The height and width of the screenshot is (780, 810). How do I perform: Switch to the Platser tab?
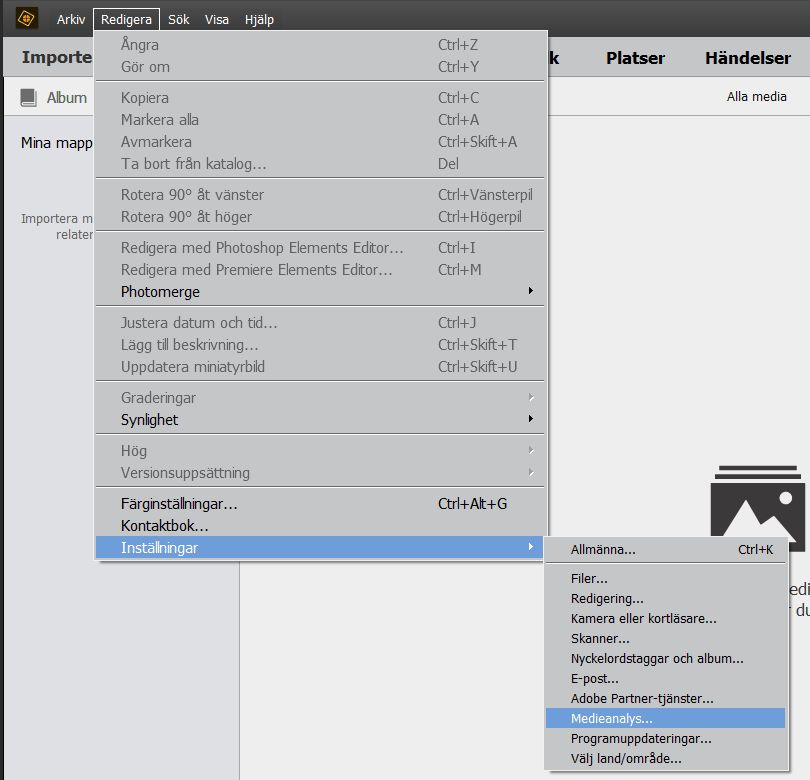coord(635,58)
